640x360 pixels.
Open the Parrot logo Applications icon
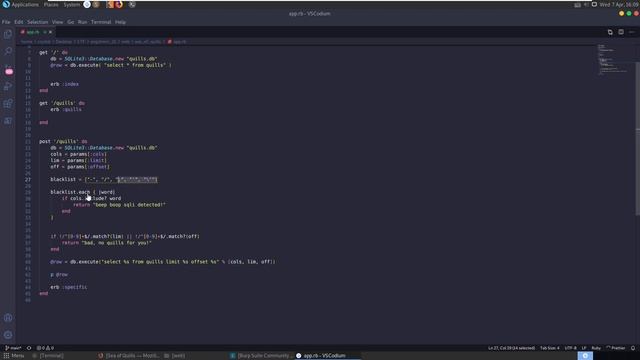pyautogui.click(x=6, y=4)
